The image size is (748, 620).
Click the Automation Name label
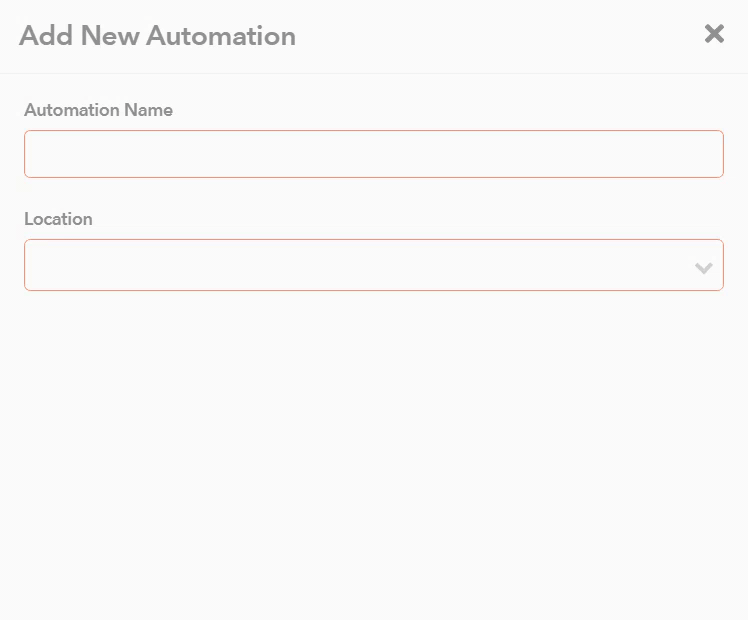pos(98,110)
